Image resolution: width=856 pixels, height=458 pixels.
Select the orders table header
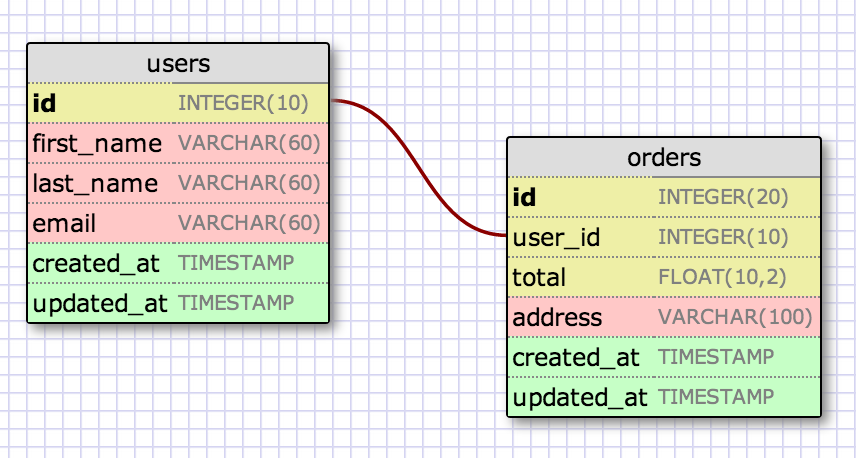663,157
